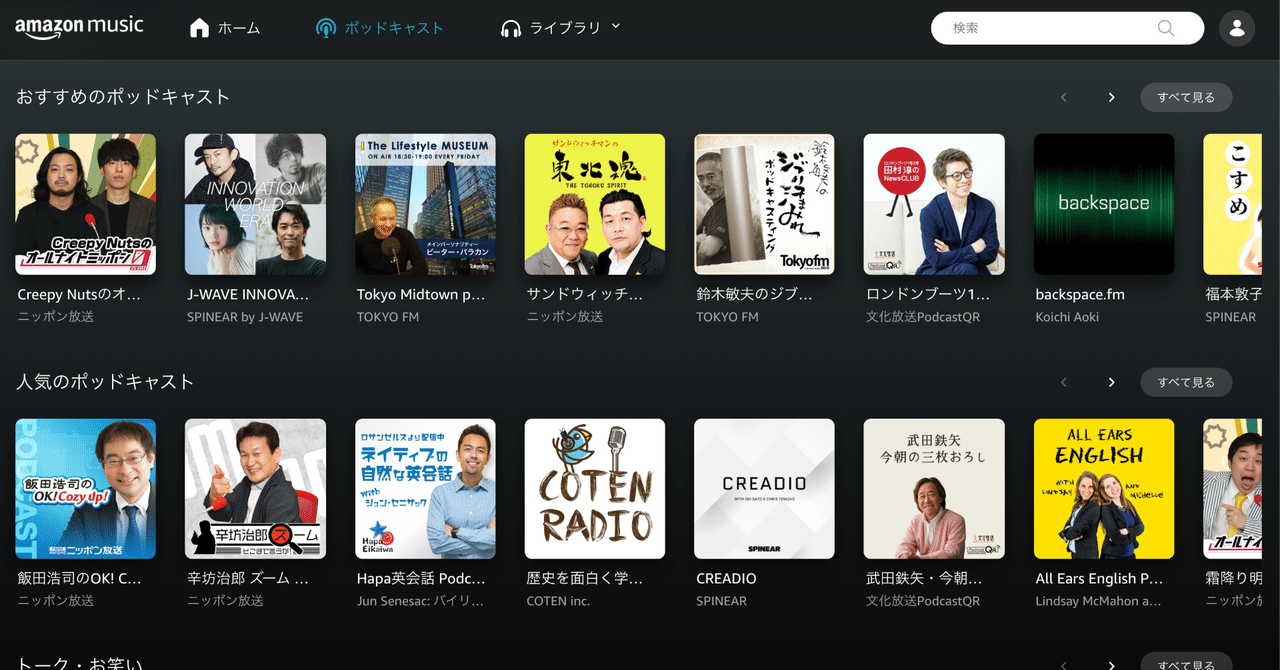Open the ニッポン放送 link under Creepy Nuts
The width and height of the screenshot is (1280, 670).
tap(54, 317)
